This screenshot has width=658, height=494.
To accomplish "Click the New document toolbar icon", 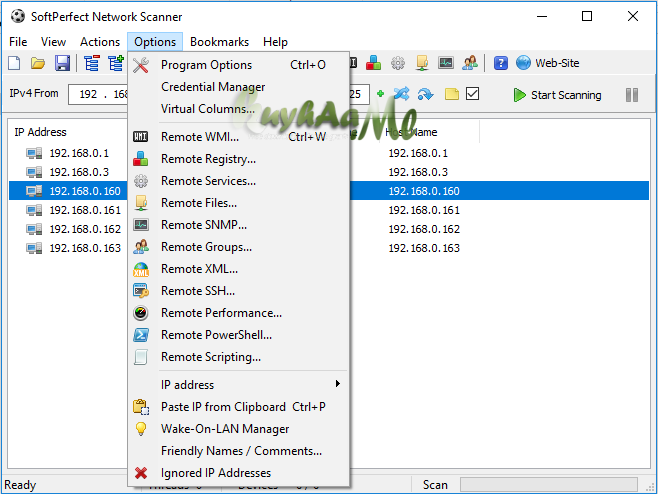I will (x=14, y=63).
